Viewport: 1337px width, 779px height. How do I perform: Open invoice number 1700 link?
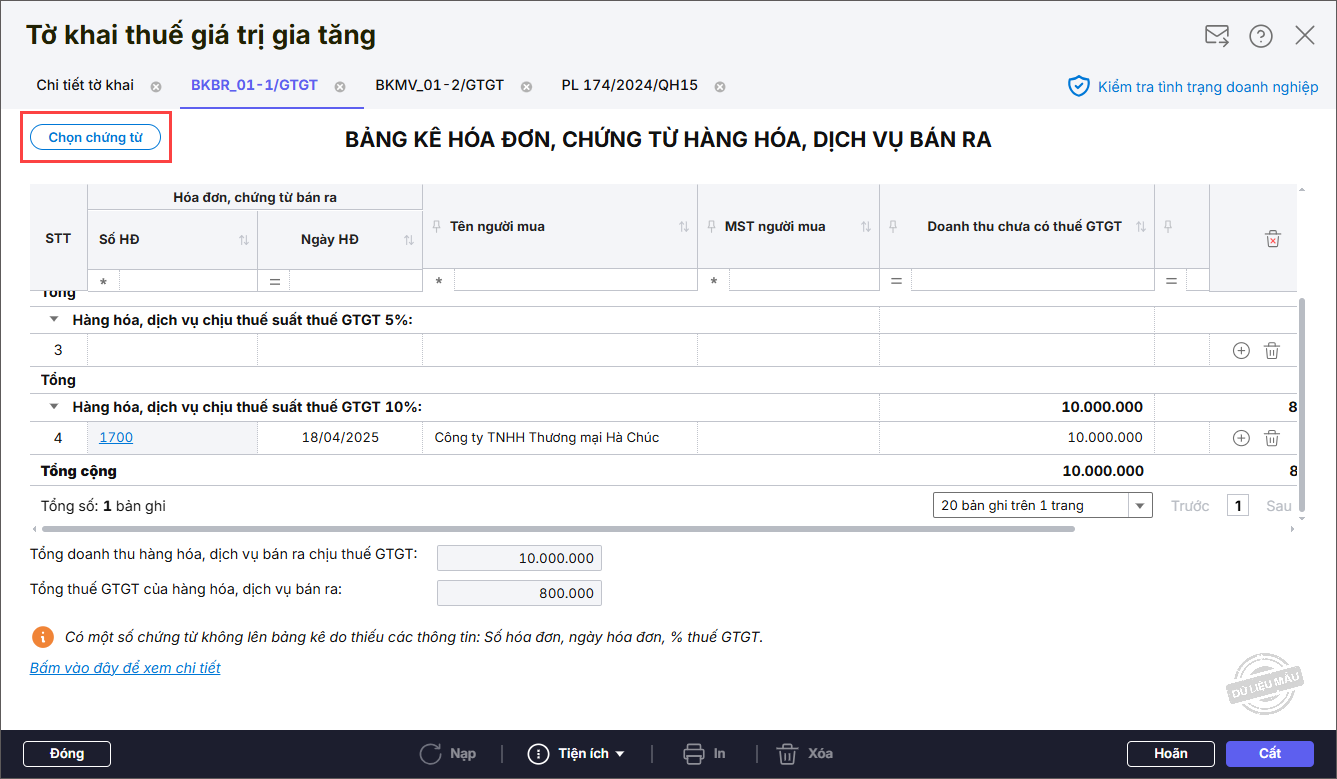116,438
